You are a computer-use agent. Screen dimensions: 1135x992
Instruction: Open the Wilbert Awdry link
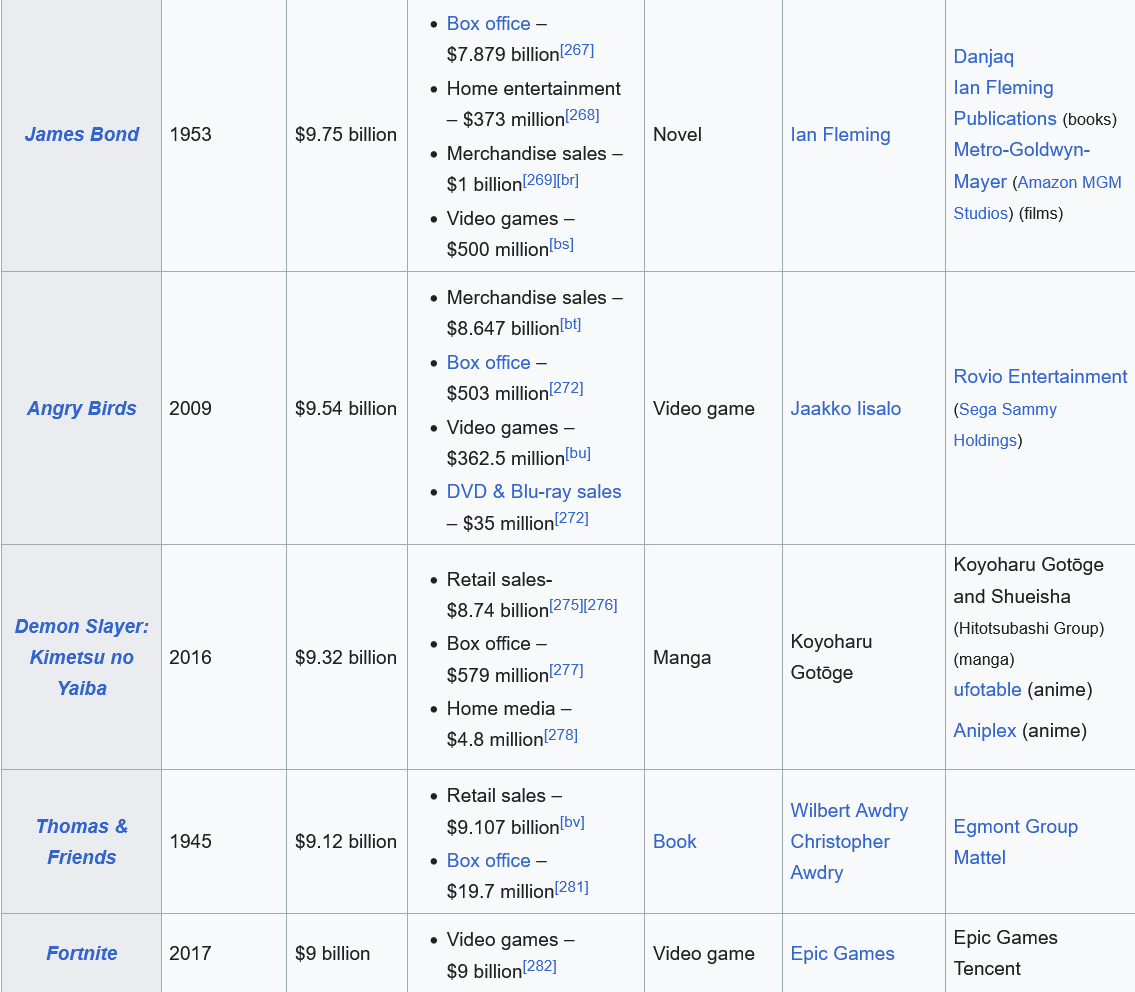coord(849,810)
